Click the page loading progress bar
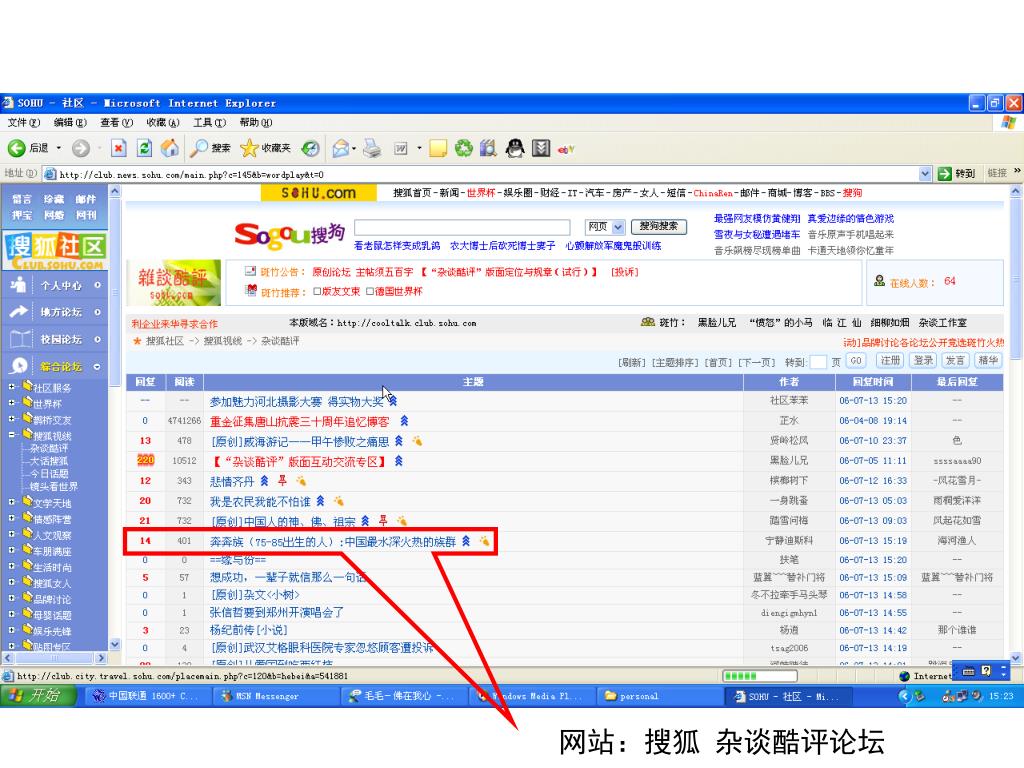 (x=760, y=676)
